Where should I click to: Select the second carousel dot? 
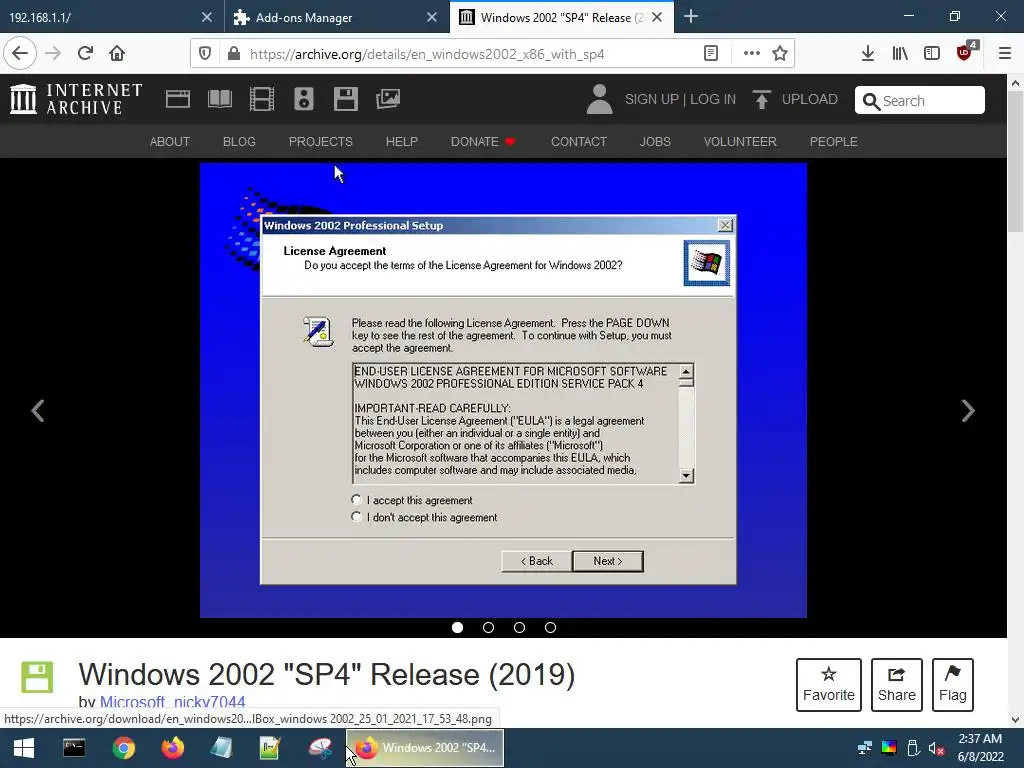(488, 628)
